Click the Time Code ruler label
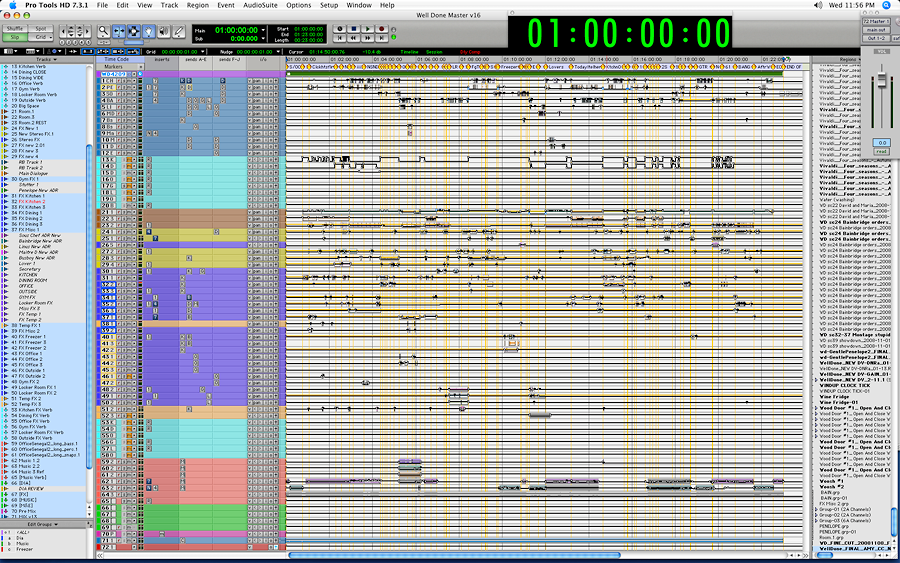The height and width of the screenshot is (563, 900). click(117, 59)
